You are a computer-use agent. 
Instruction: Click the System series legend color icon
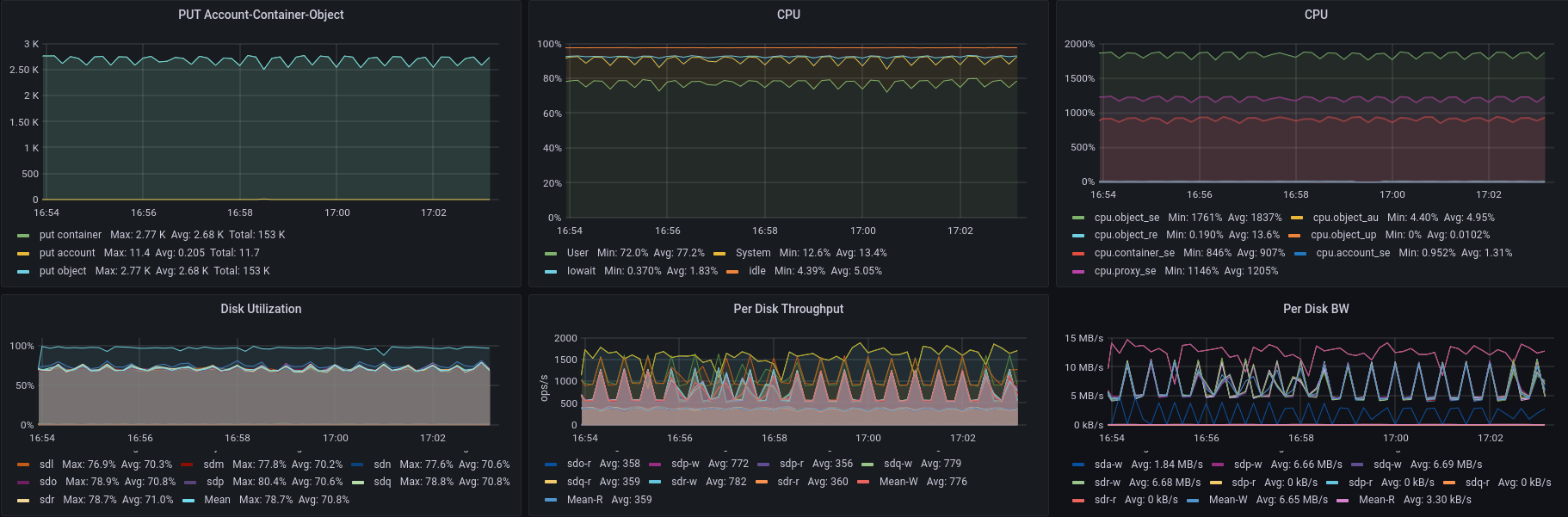point(719,254)
